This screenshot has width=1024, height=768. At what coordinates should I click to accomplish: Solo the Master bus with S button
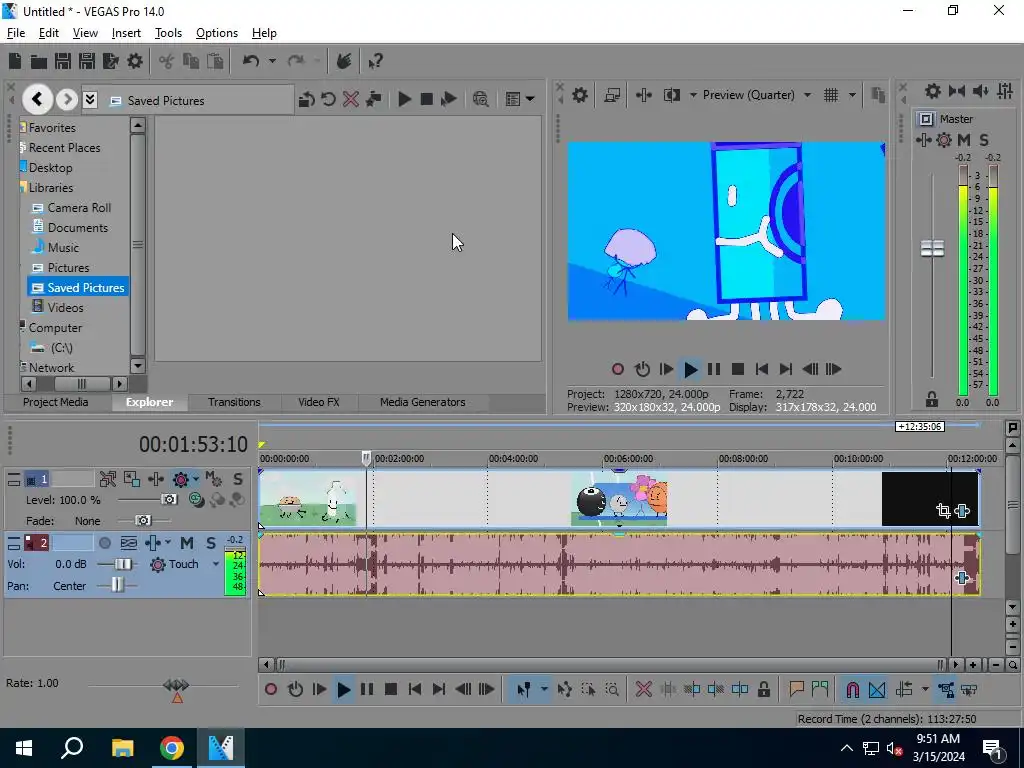984,140
